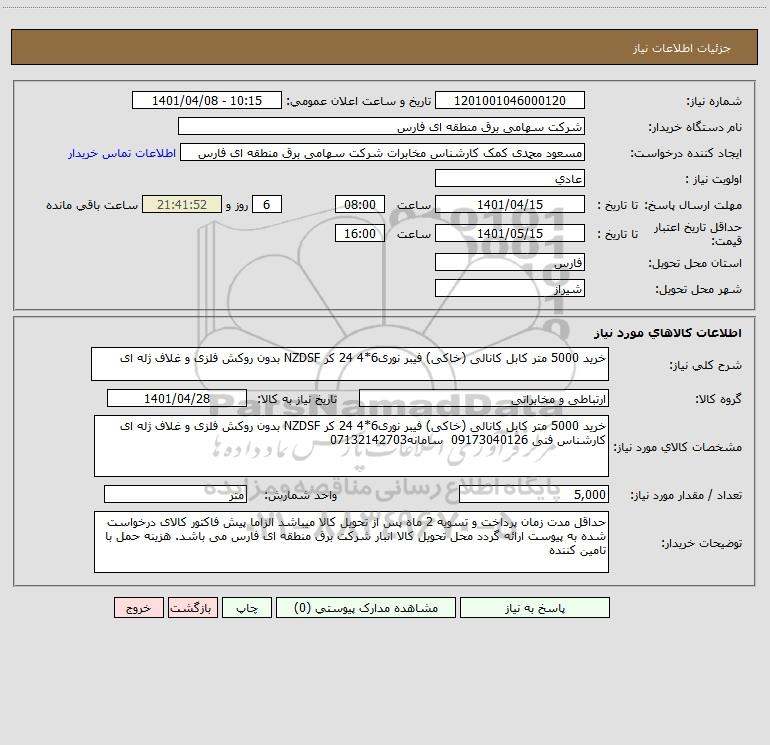Click the 'حداقل تاریخ اعتبار قیمت:' label
The height and width of the screenshot is (745, 770).
[698, 234]
